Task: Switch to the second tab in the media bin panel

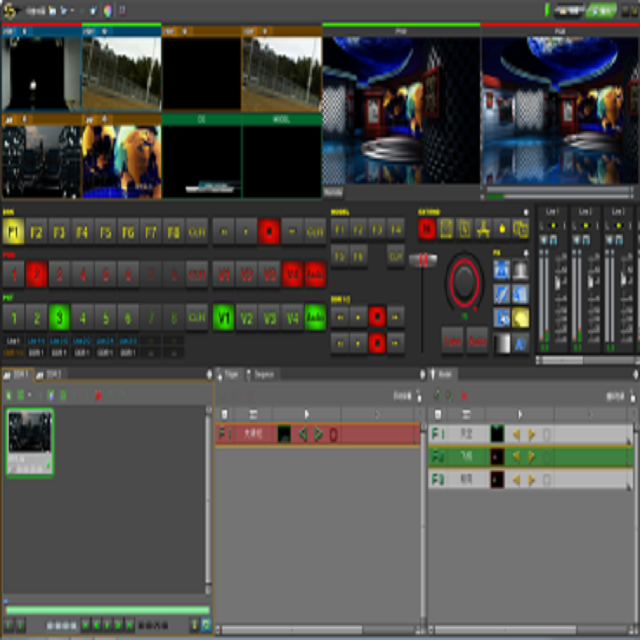Action: [x=52, y=374]
